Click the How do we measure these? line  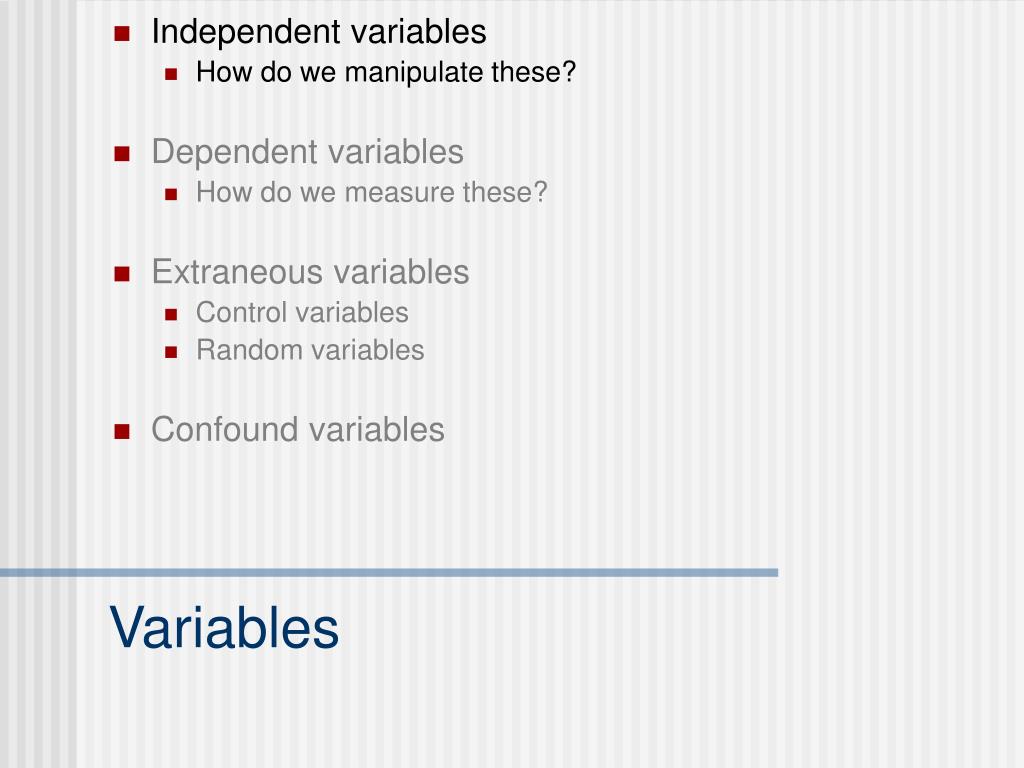pos(372,193)
